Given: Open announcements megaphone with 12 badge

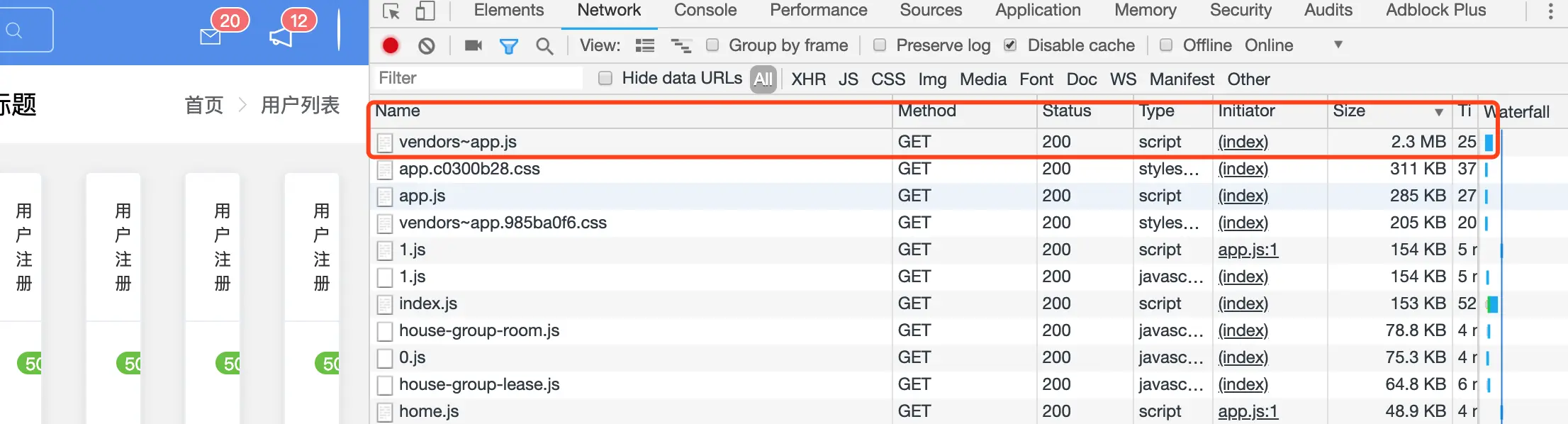Looking at the screenshot, I should [x=291, y=28].
